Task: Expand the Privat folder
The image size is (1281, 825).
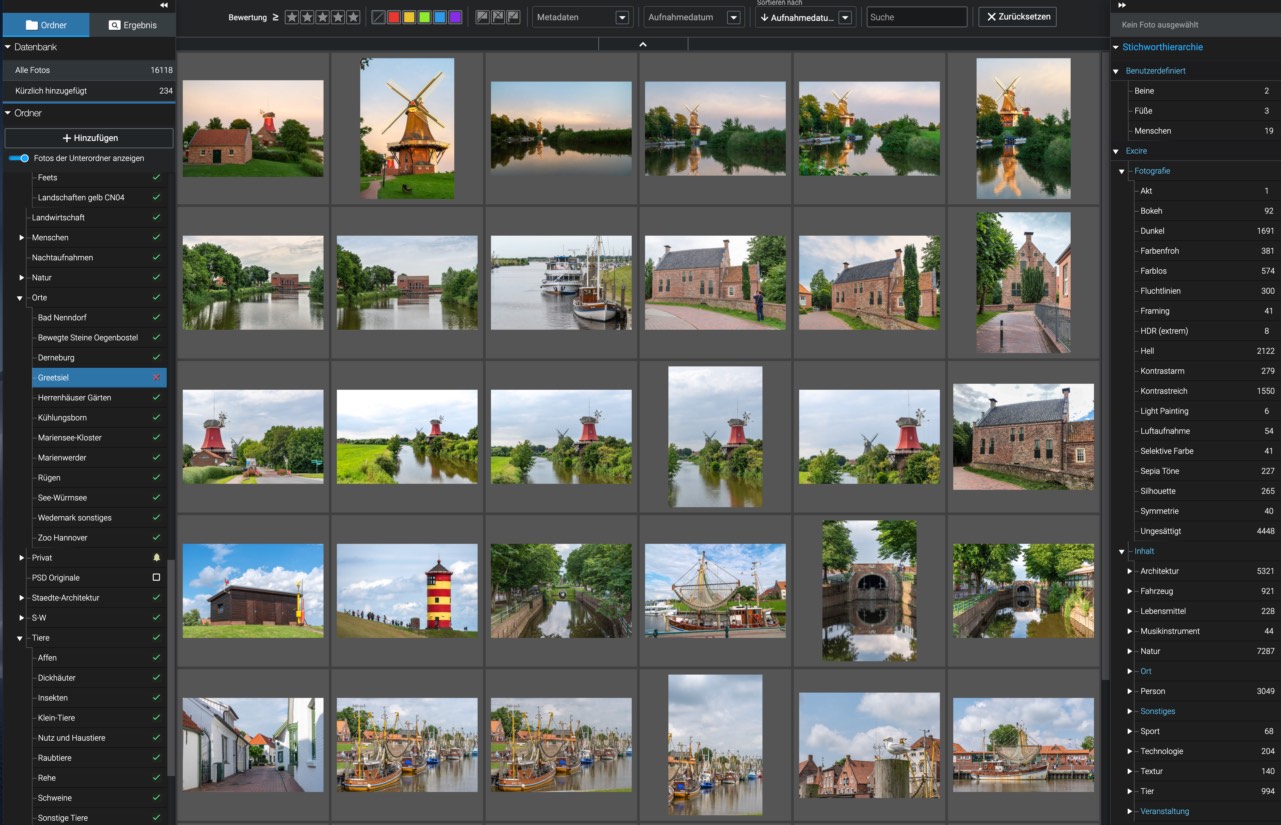Action: [21, 557]
